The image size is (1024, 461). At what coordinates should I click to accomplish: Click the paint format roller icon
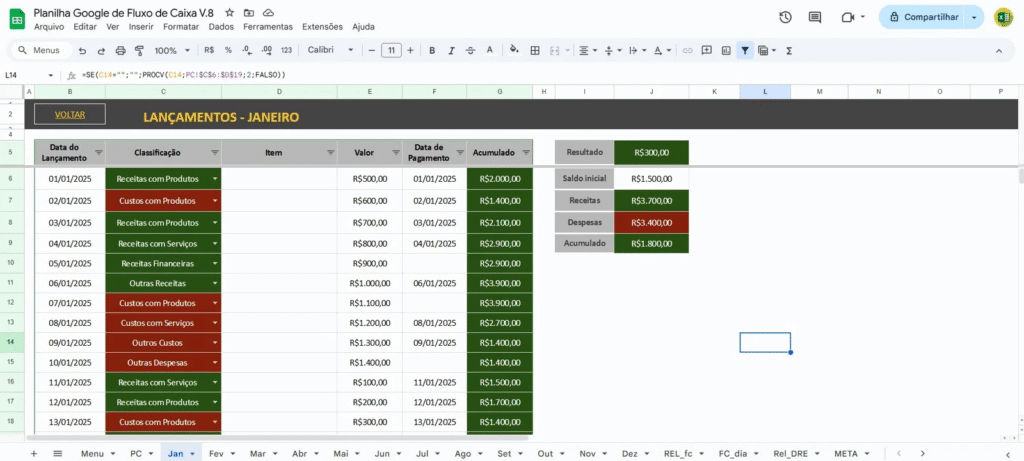(139, 50)
